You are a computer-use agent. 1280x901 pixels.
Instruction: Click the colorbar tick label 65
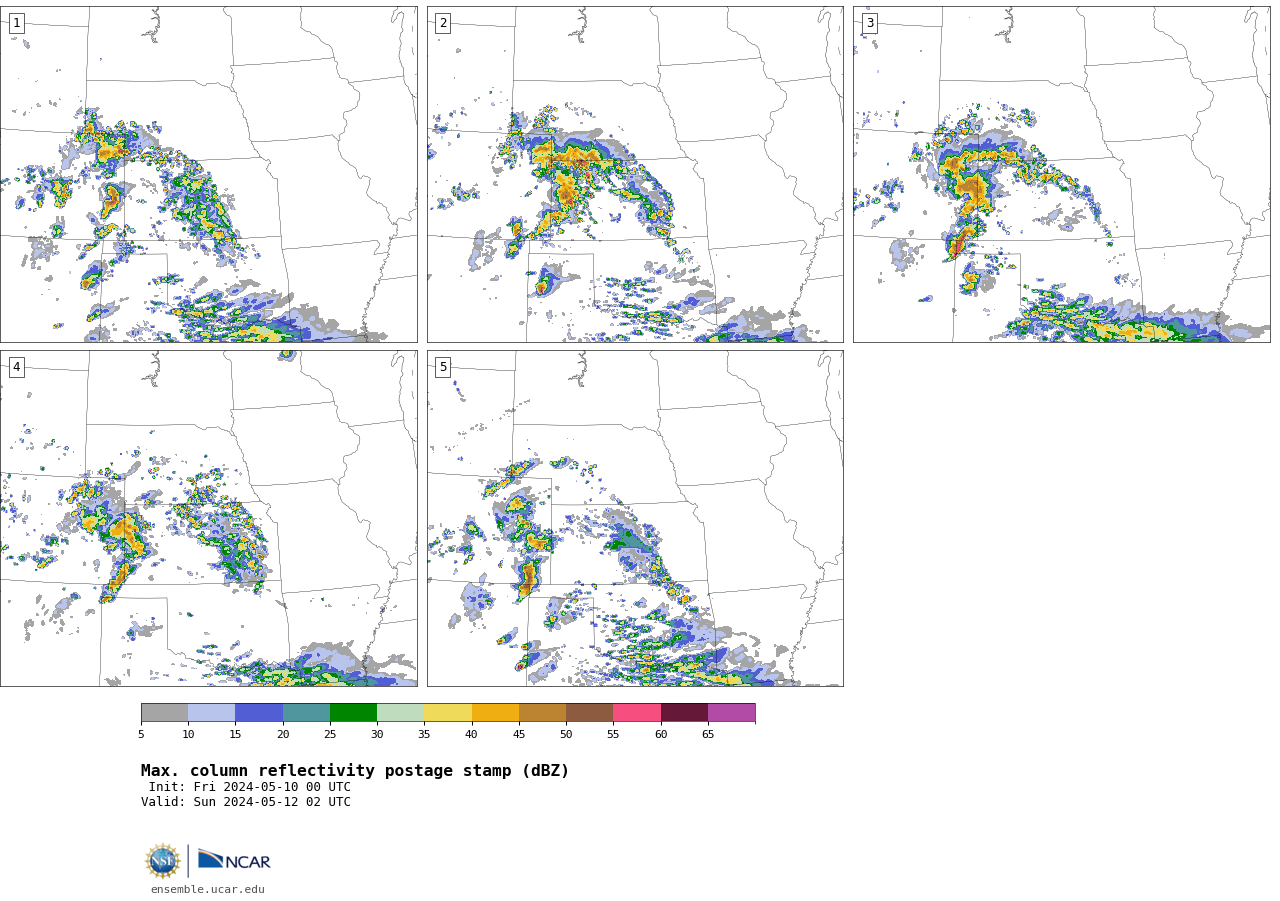click(708, 735)
